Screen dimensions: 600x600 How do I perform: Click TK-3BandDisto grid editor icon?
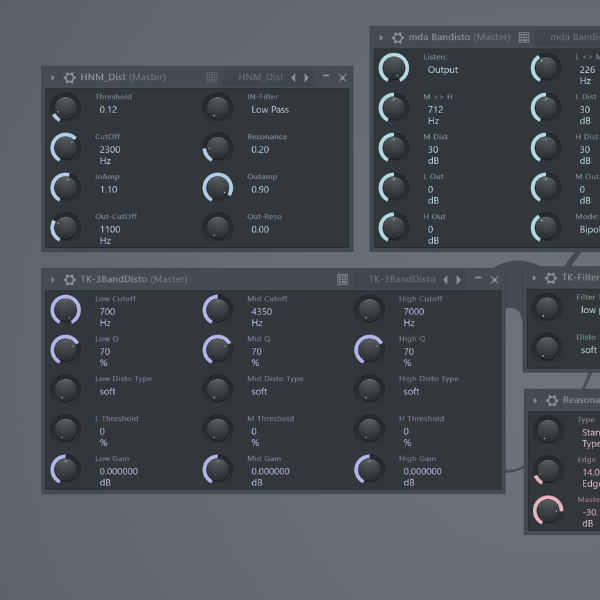point(342,279)
